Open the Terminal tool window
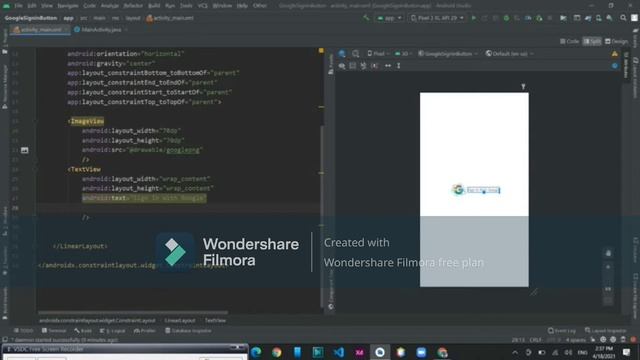 pos(54,331)
